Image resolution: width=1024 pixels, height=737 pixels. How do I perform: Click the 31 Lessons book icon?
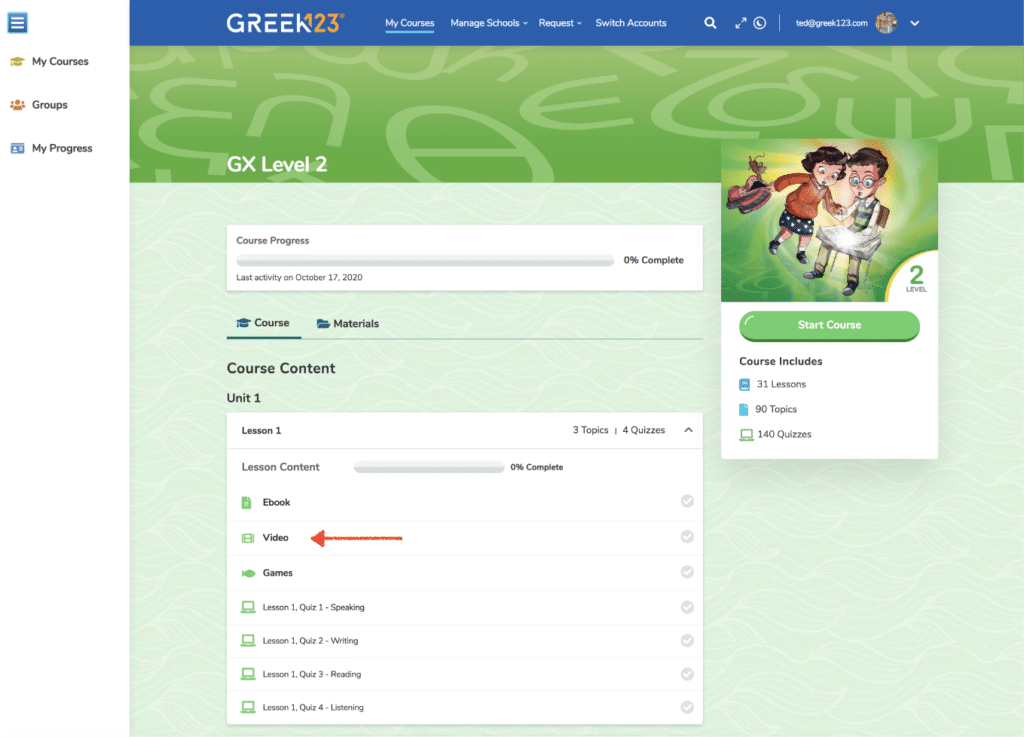744,384
